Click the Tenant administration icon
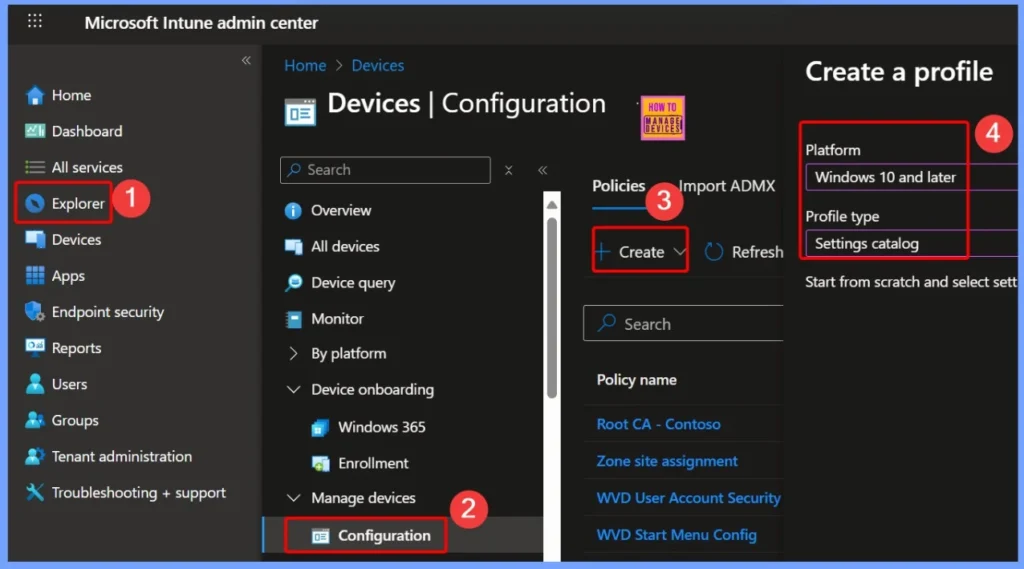The width and height of the screenshot is (1024, 569). [x=35, y=456]
